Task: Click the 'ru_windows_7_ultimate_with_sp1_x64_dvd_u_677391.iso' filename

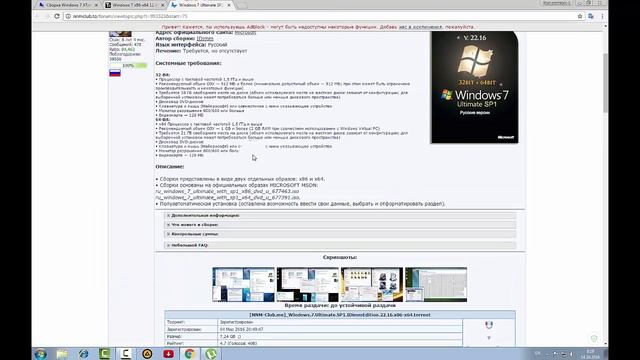Action: point(228,197)
